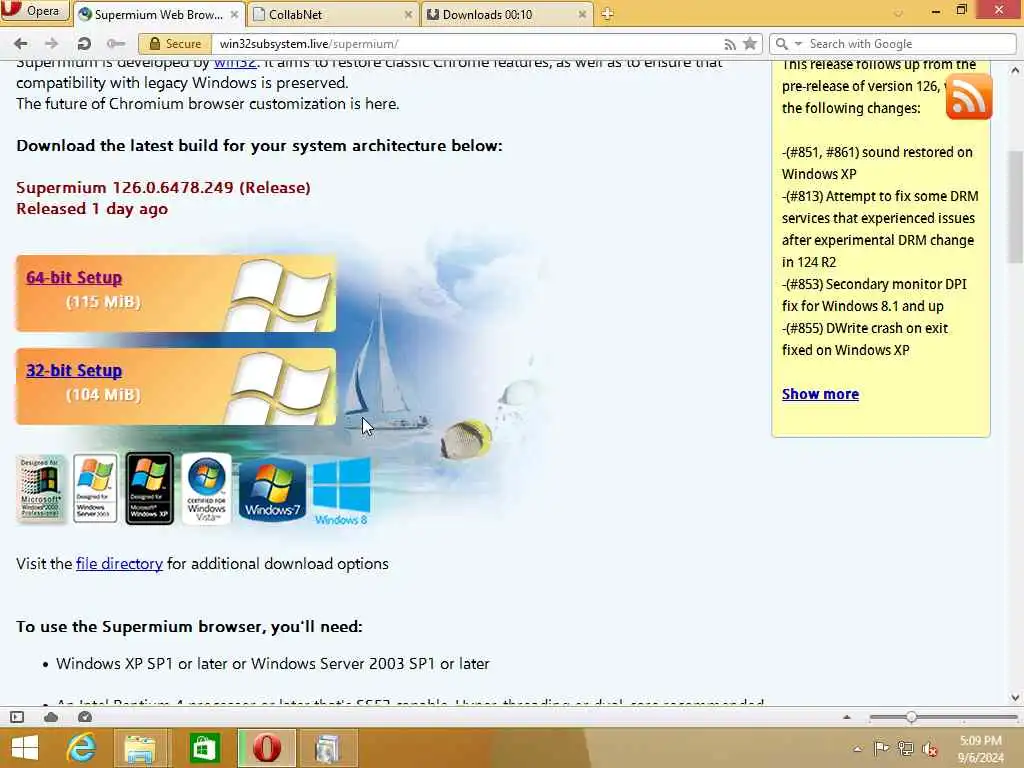Open the zoom menu arrow beside slider
This screenshot has height=768, width=1024.
click(847, 717)
